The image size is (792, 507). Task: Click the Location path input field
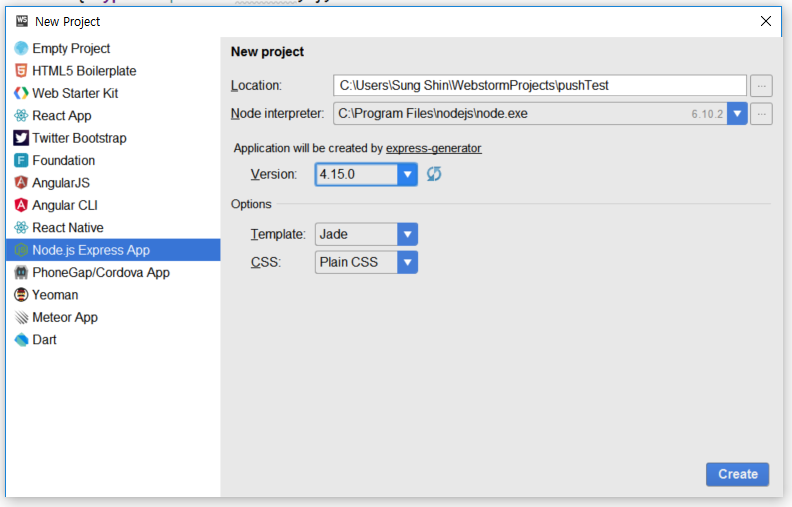[x=540, y=85]
